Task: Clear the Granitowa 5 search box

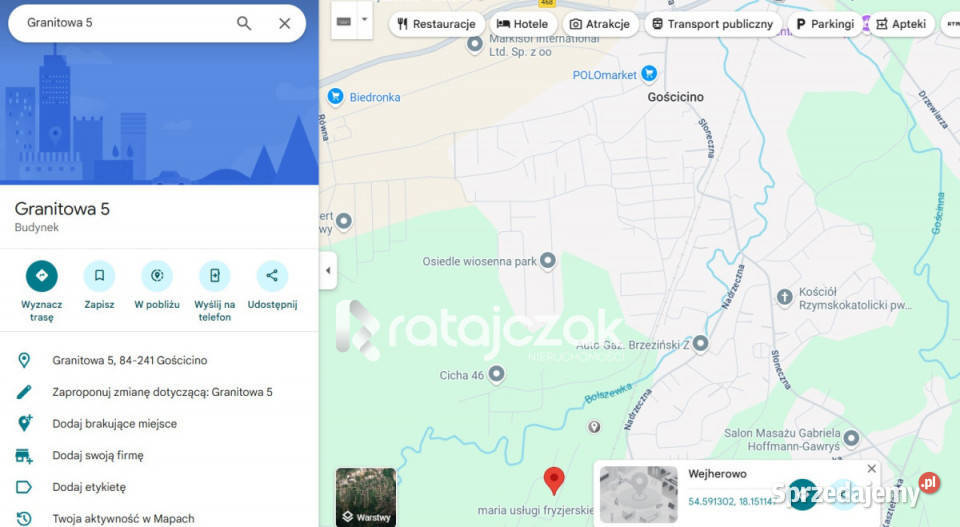Action: [285, 23]
